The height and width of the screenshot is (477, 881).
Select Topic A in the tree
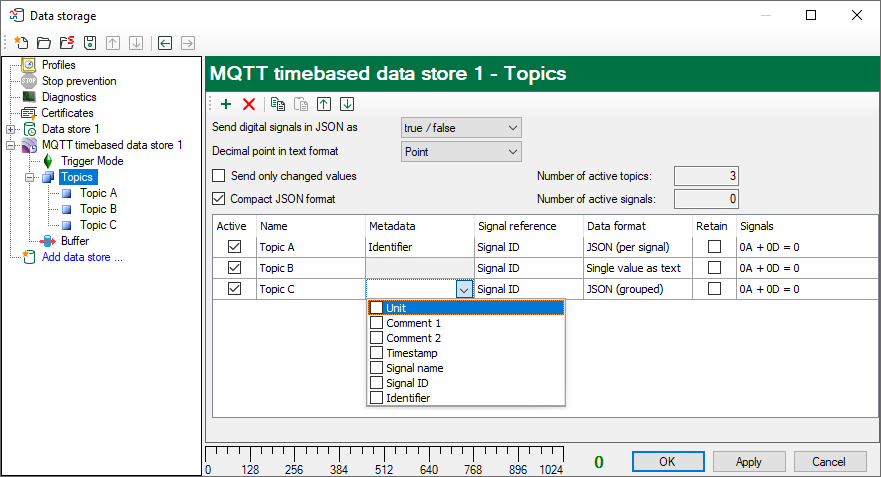[98, 193]
